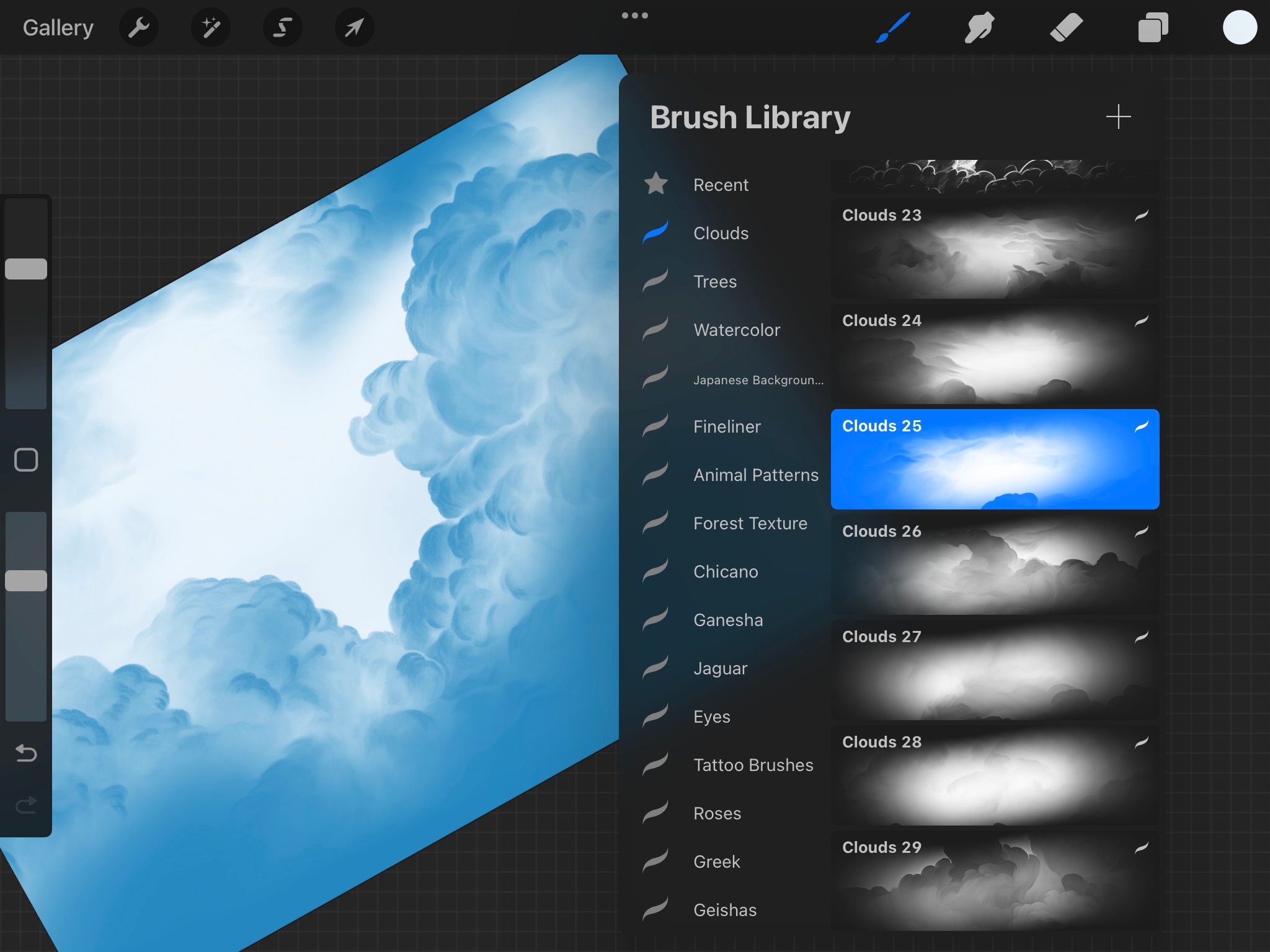
Task: Click the star icon beside Recent
Action: [655, 183]
